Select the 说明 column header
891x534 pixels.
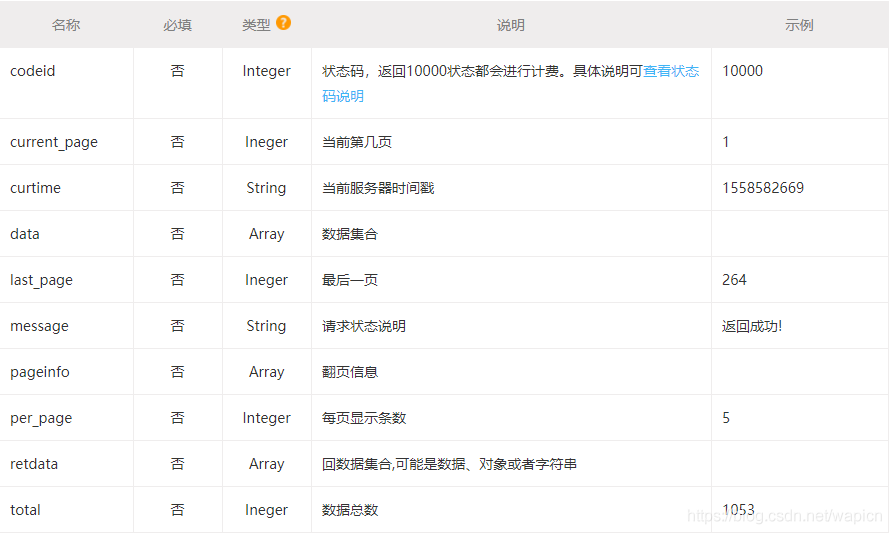pyautogui.click(x=511, y=25)
